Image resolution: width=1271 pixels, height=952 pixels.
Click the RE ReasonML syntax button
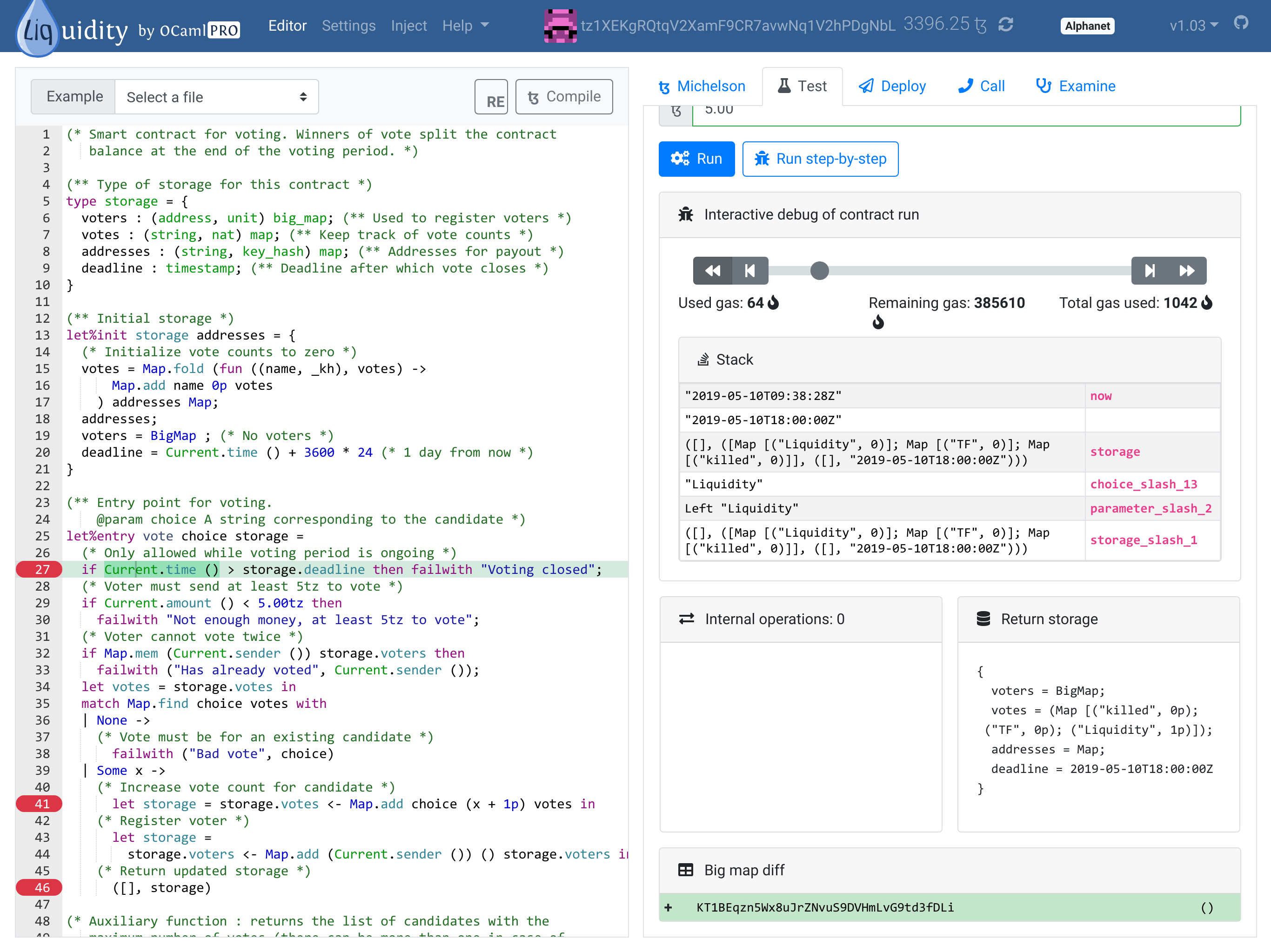[x=491, y=97]
